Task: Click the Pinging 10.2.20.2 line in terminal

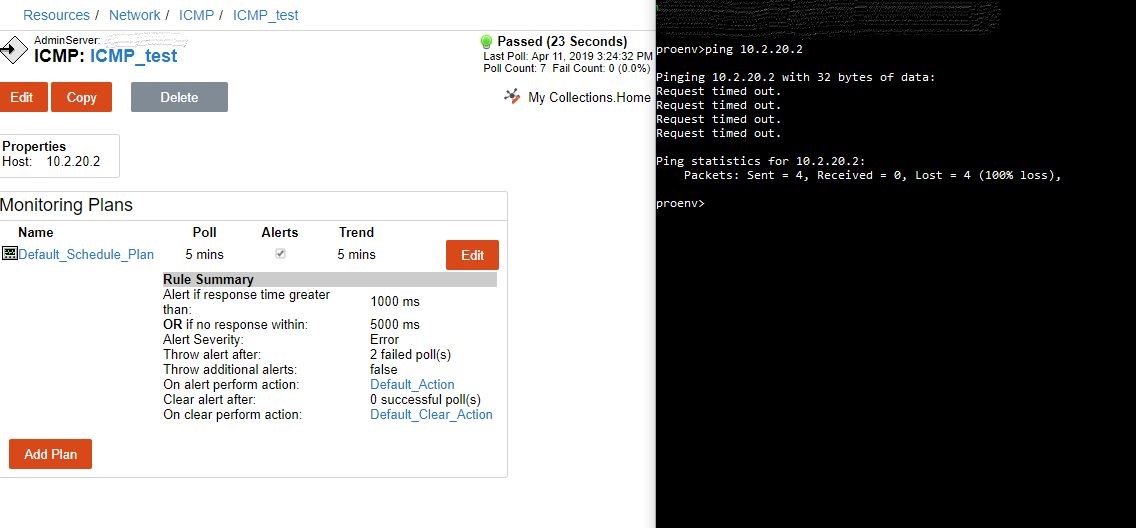Action: [795, 77]
